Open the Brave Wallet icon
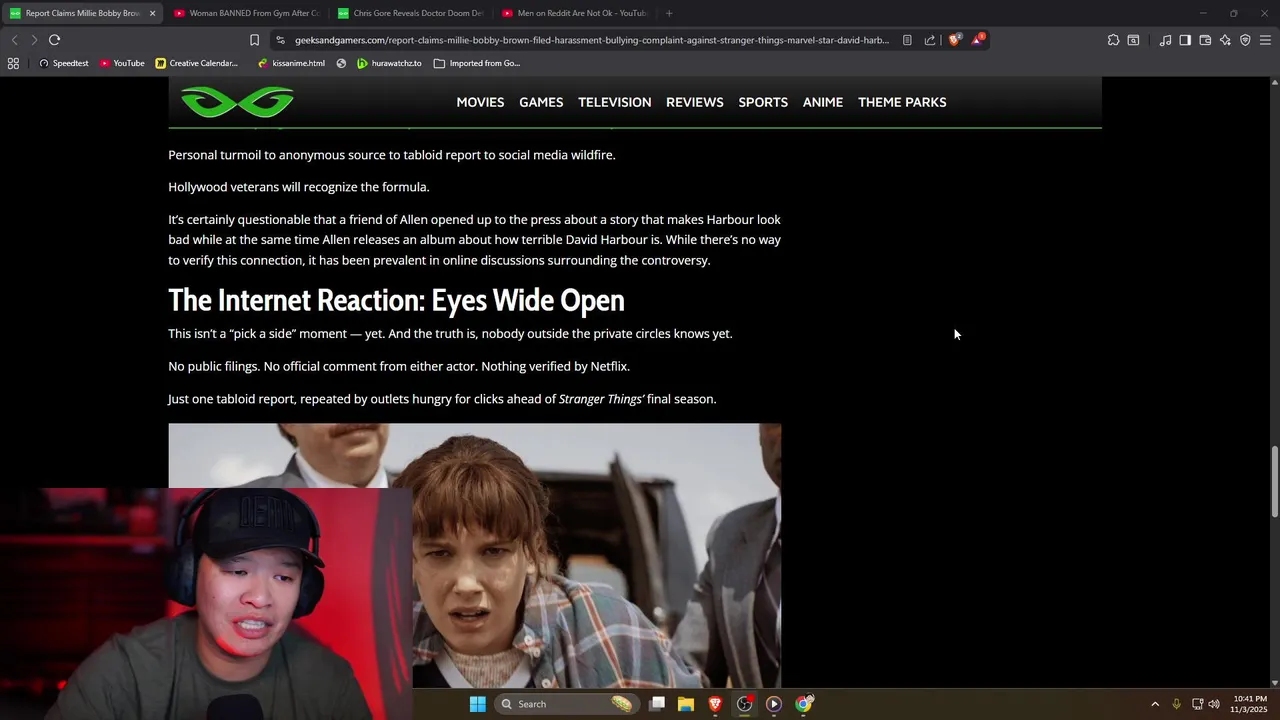 pos(1205,40)
